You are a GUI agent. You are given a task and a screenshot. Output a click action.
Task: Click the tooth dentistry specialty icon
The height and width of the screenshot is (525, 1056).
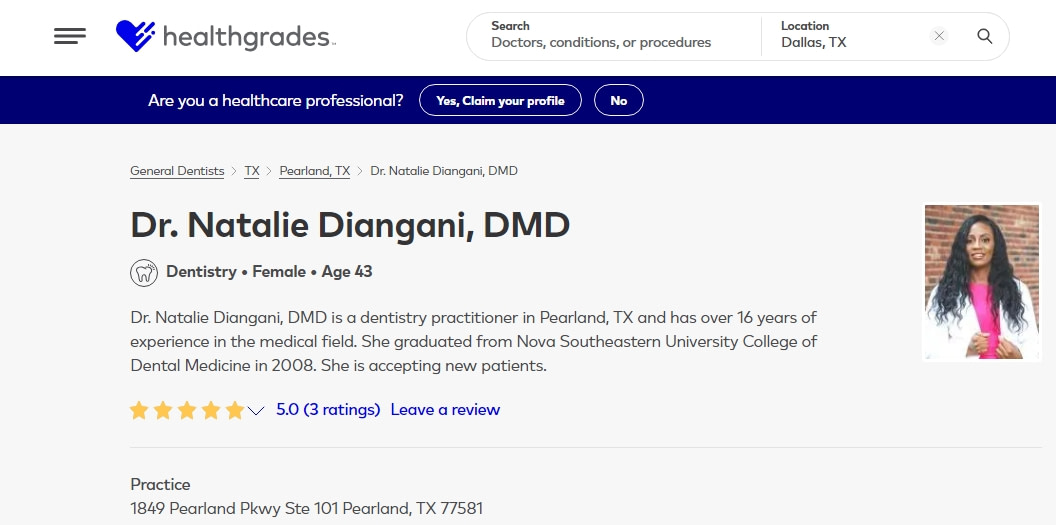(144, 273)
